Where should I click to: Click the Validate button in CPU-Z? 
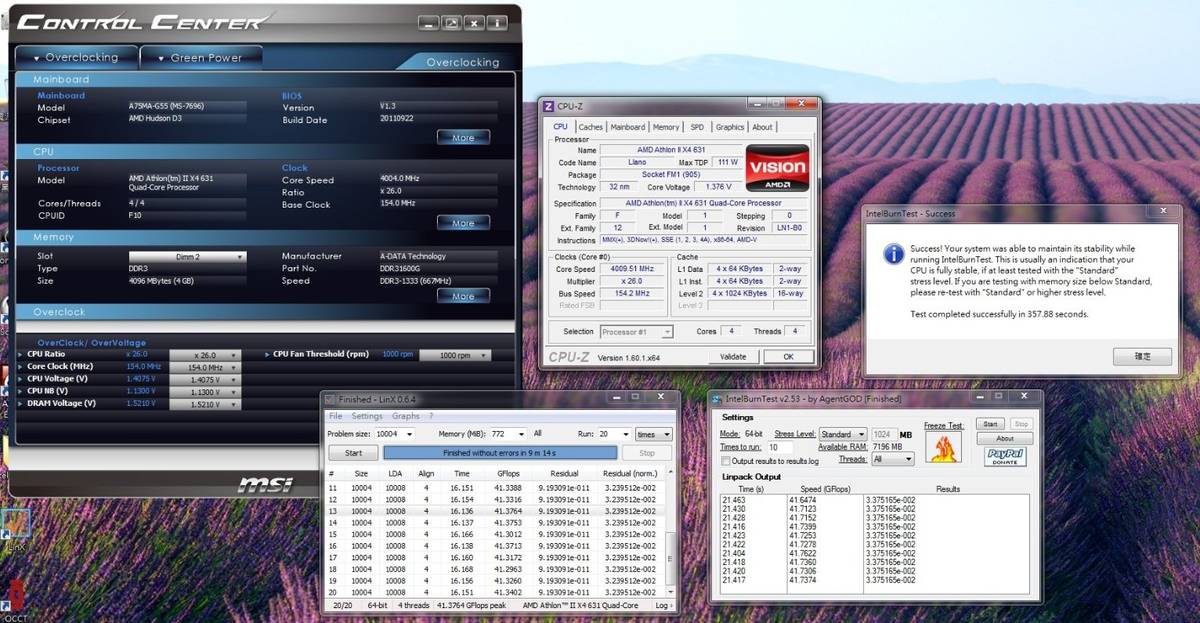pyautogui.click(x=733, y=356)
